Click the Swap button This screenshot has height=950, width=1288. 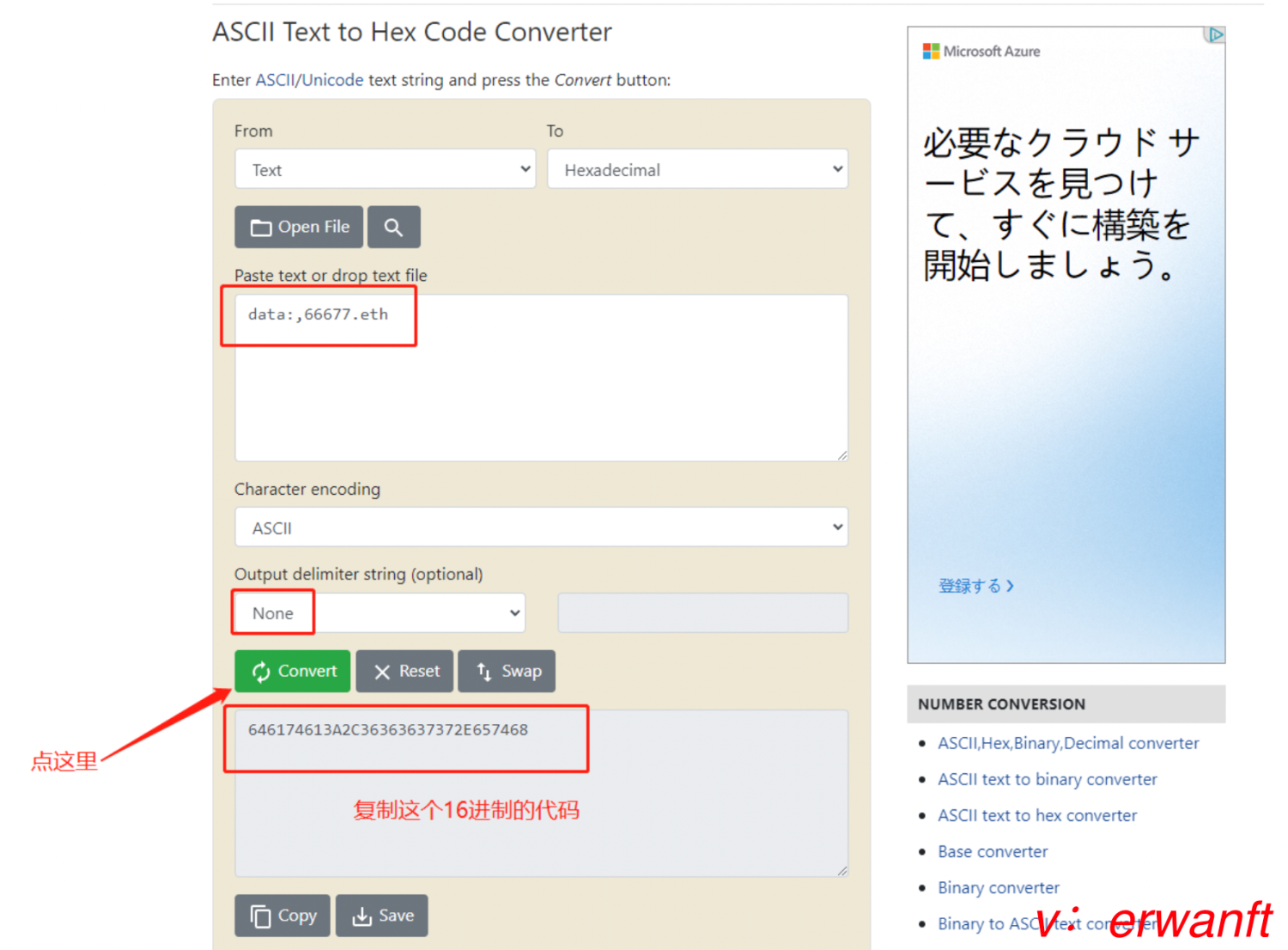(507, 671)
